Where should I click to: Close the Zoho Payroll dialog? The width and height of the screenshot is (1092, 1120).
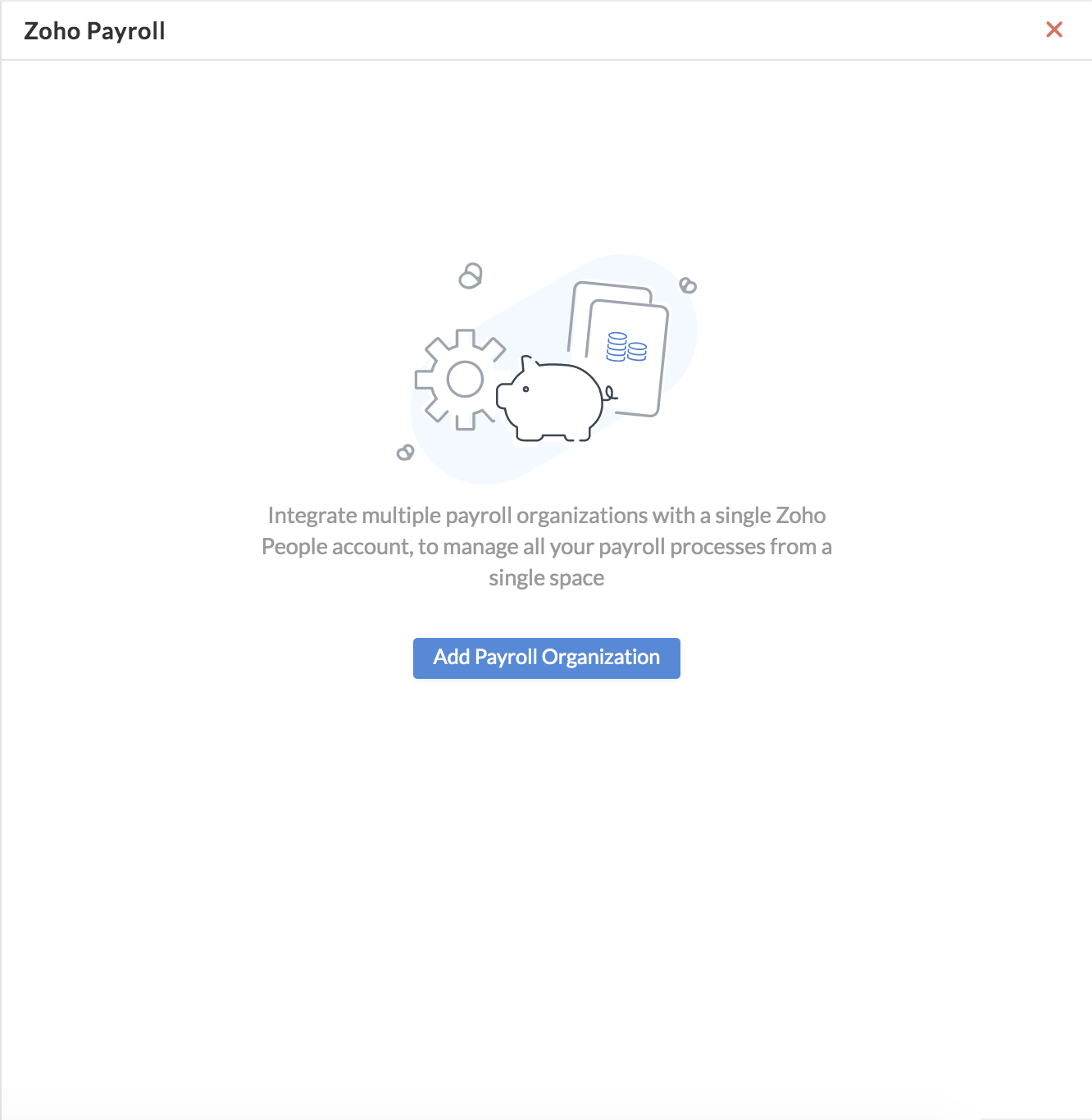point(1054,30)
